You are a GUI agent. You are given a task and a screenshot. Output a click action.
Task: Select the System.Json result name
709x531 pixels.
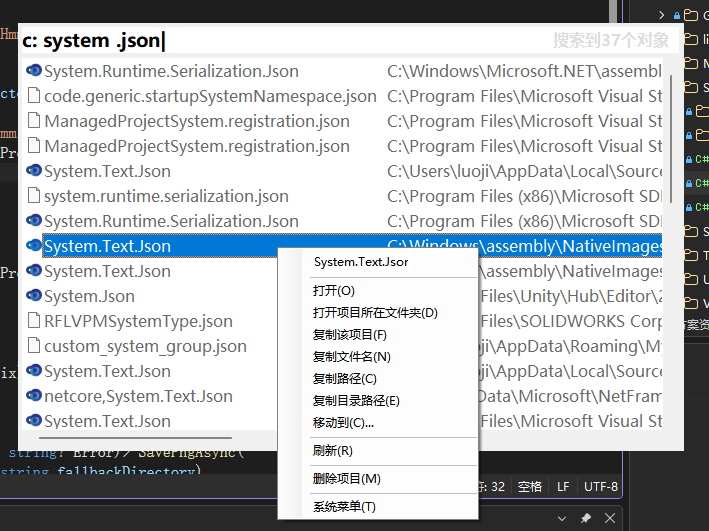click(x=90, y=296)
